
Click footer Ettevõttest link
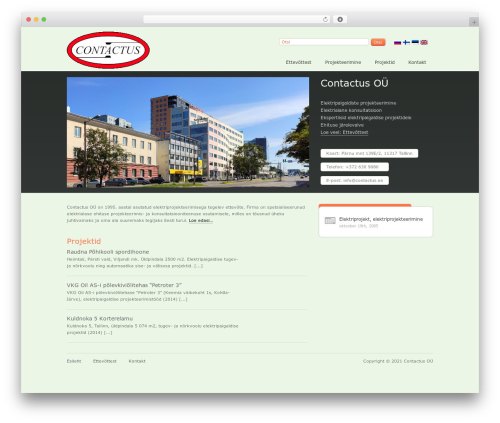[x=105, y=361]
